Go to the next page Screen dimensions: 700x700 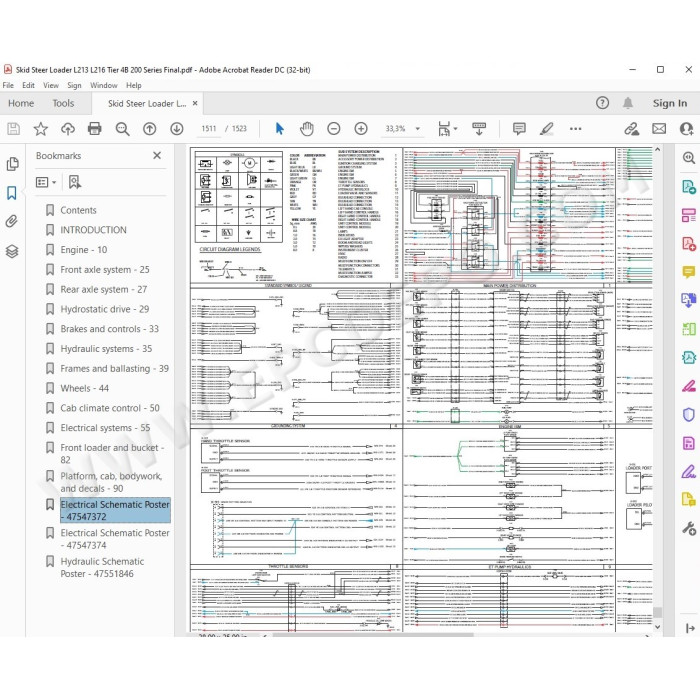177,129
